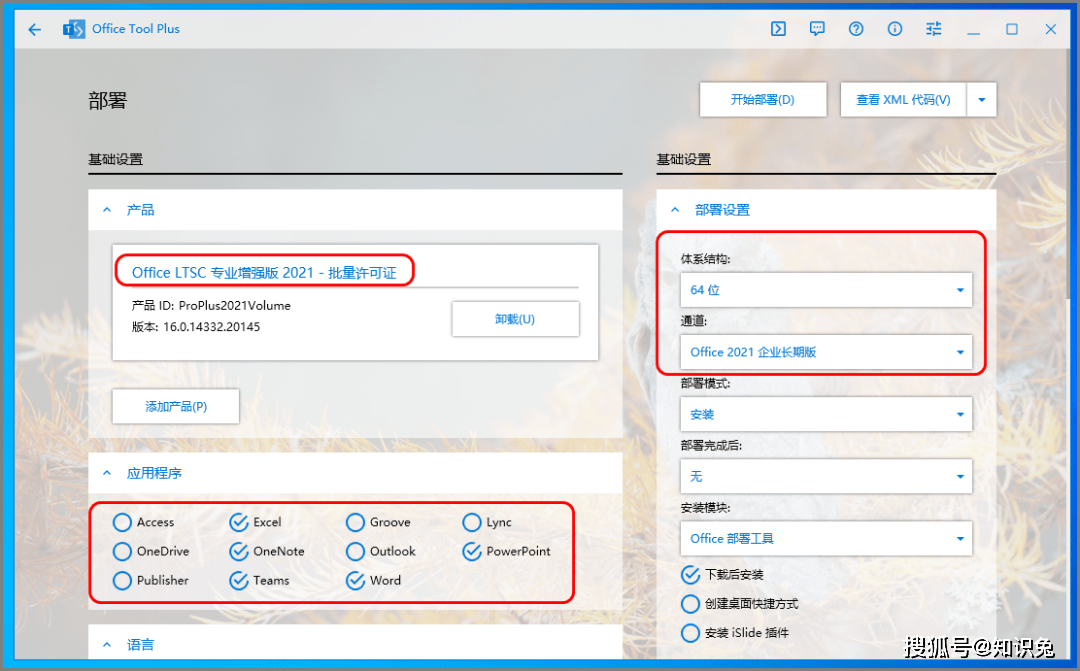Viewport: 1080px width, 671px height.
Task: Open the settings sliders icon
Action: pos(933,29)
